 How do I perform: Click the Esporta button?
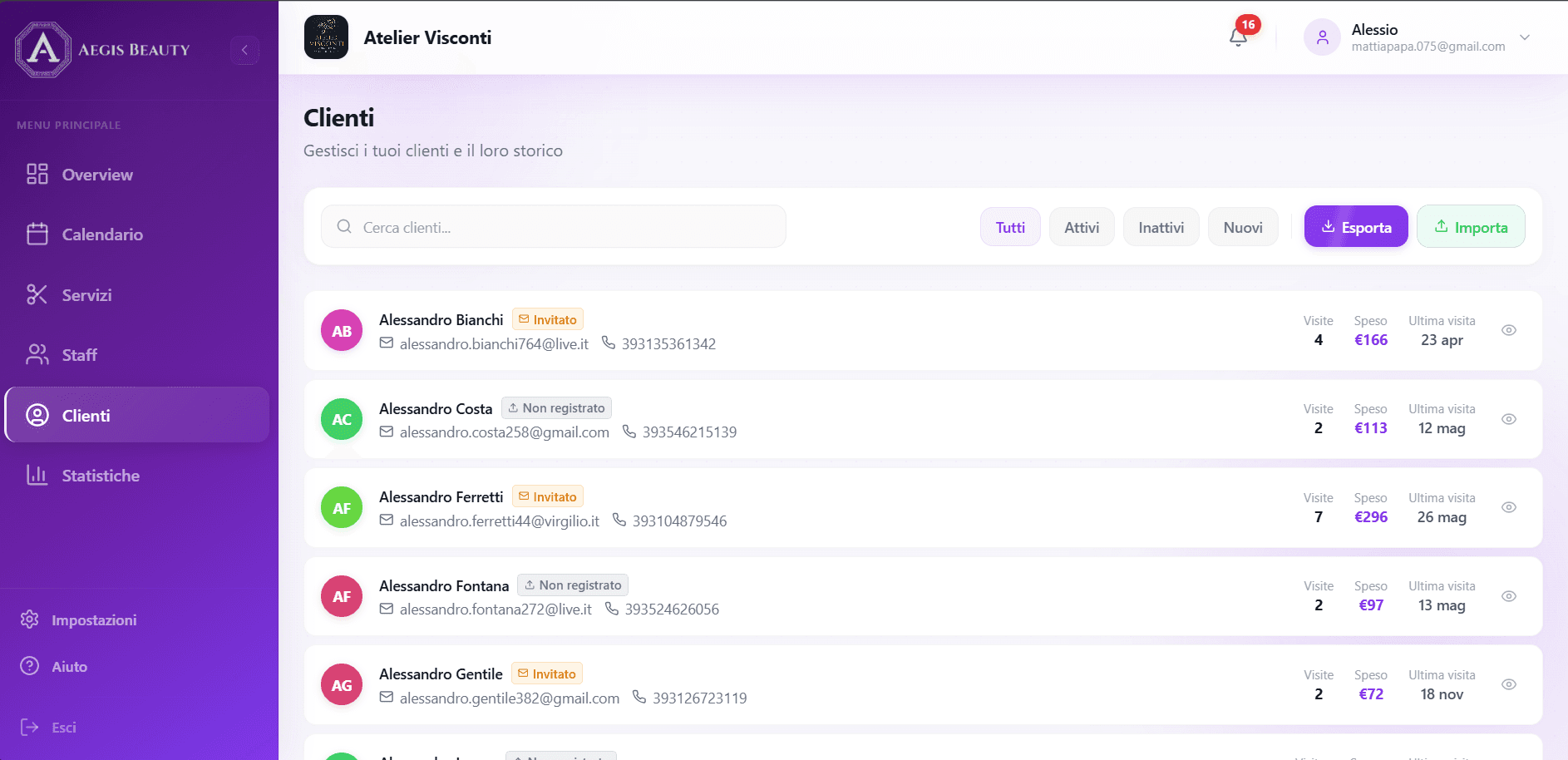click(x=1356, y=226)
